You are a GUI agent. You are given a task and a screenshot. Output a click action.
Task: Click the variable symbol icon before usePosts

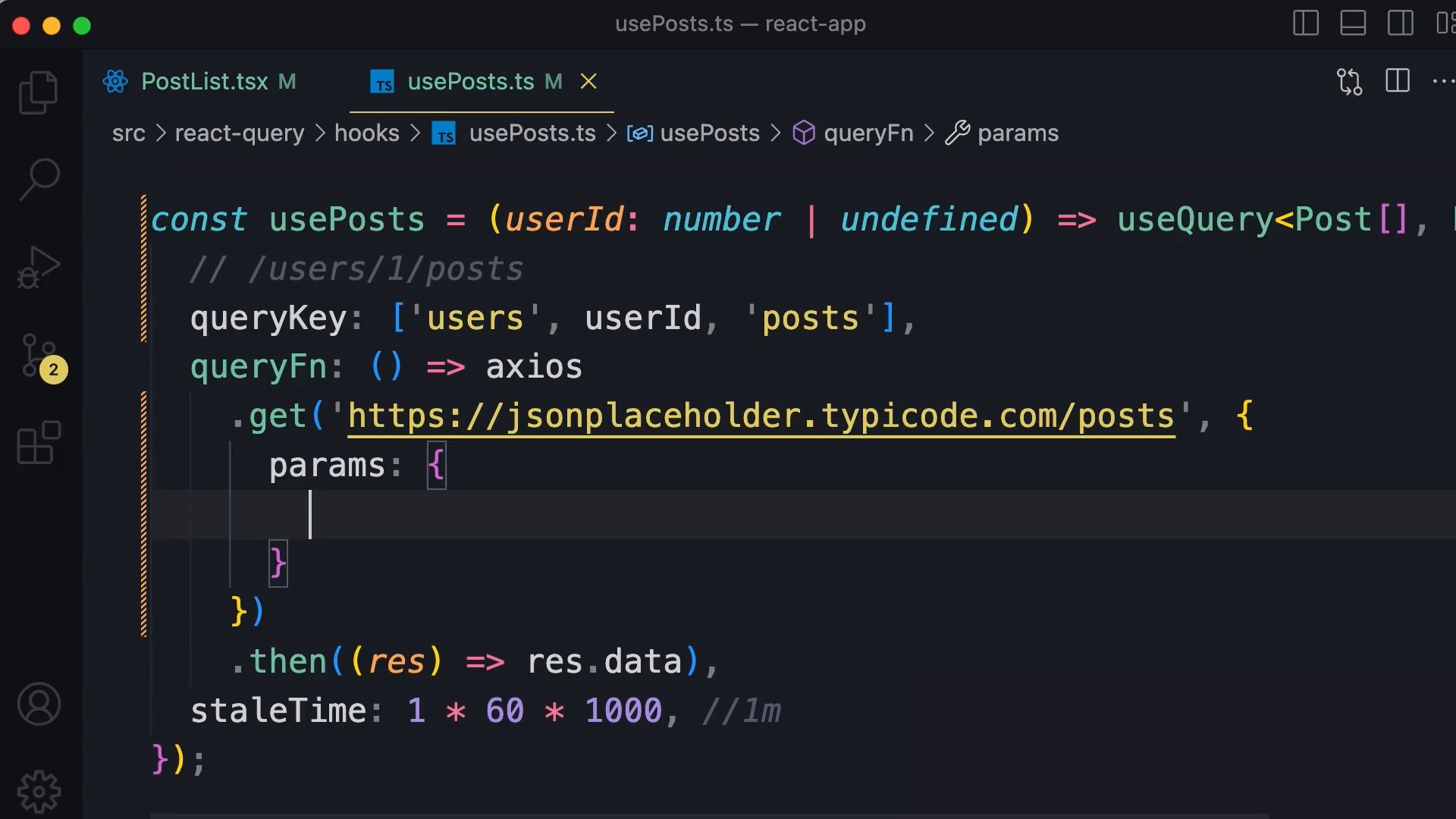(x=639, y=134)
